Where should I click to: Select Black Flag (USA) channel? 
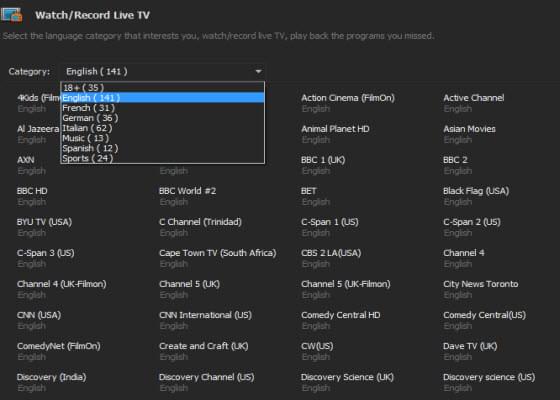(x=476, y=191)
